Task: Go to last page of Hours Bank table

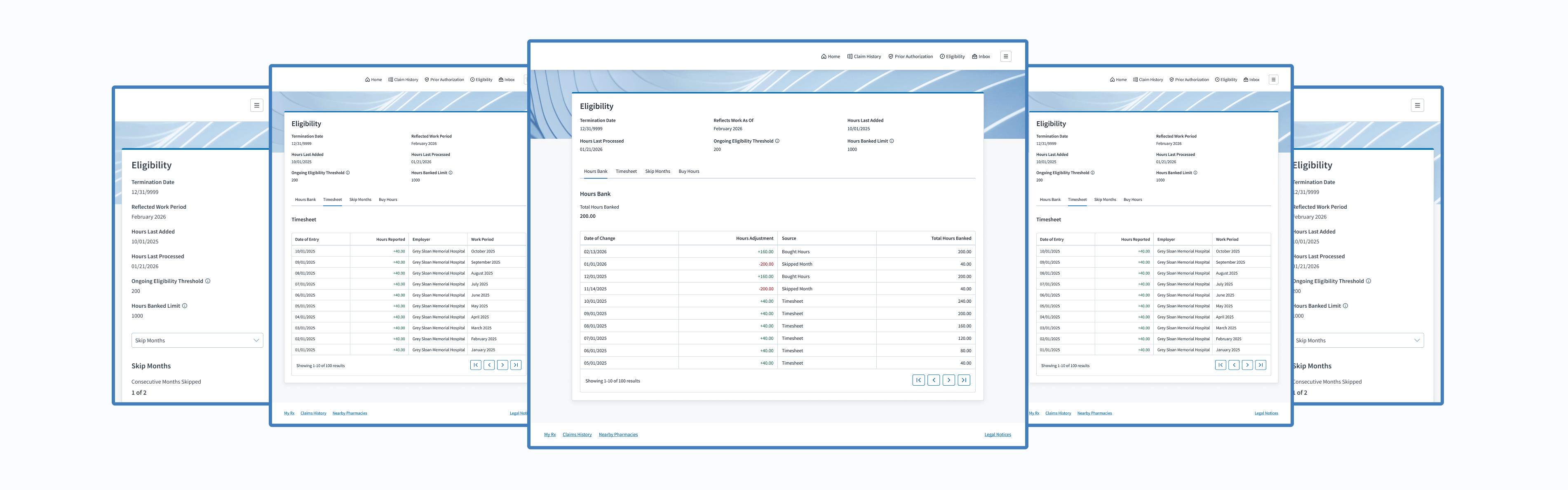Action: pos(964,380)
